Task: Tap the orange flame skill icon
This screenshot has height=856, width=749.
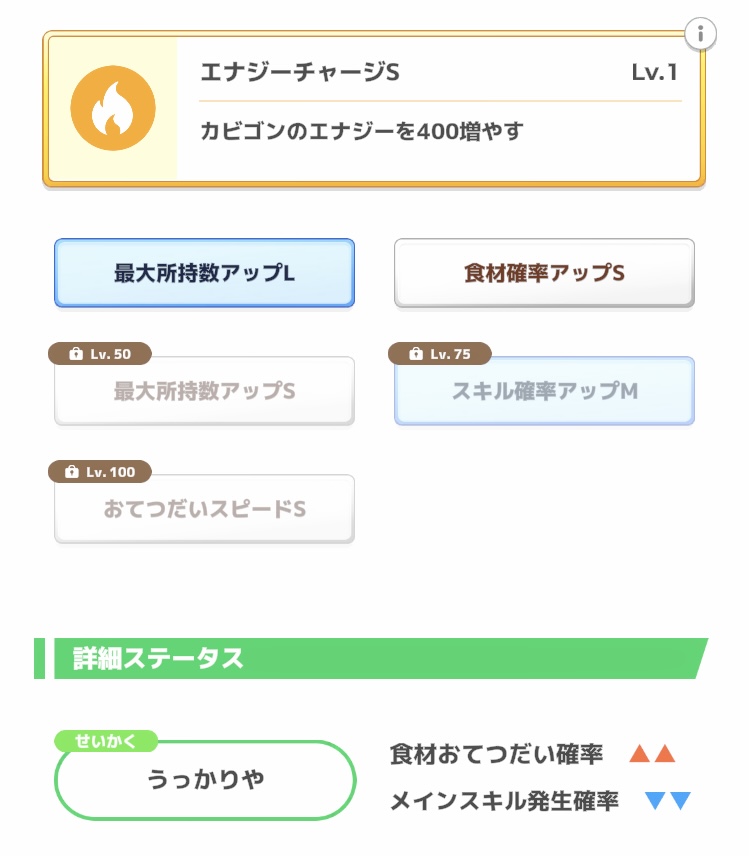Action: click(111, 110)
